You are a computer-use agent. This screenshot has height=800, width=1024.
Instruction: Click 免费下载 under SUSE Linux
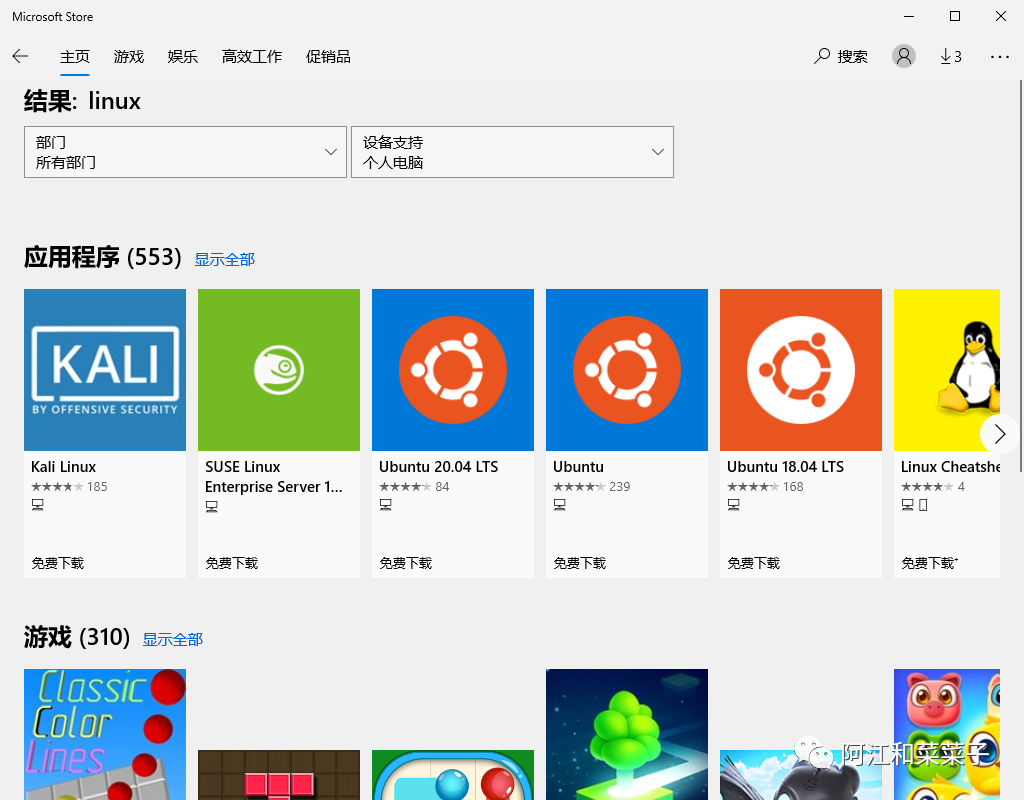pos(232,563)
